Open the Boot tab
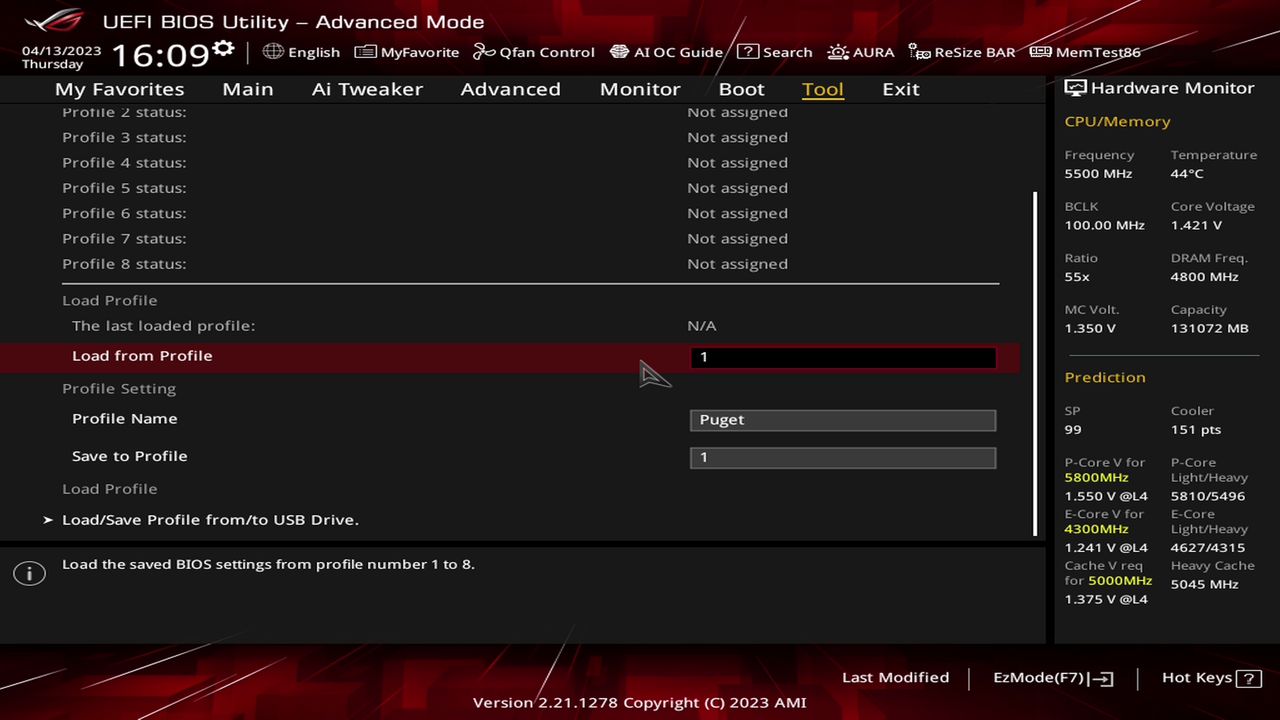The image size is (1280, 720). [741, 89]
